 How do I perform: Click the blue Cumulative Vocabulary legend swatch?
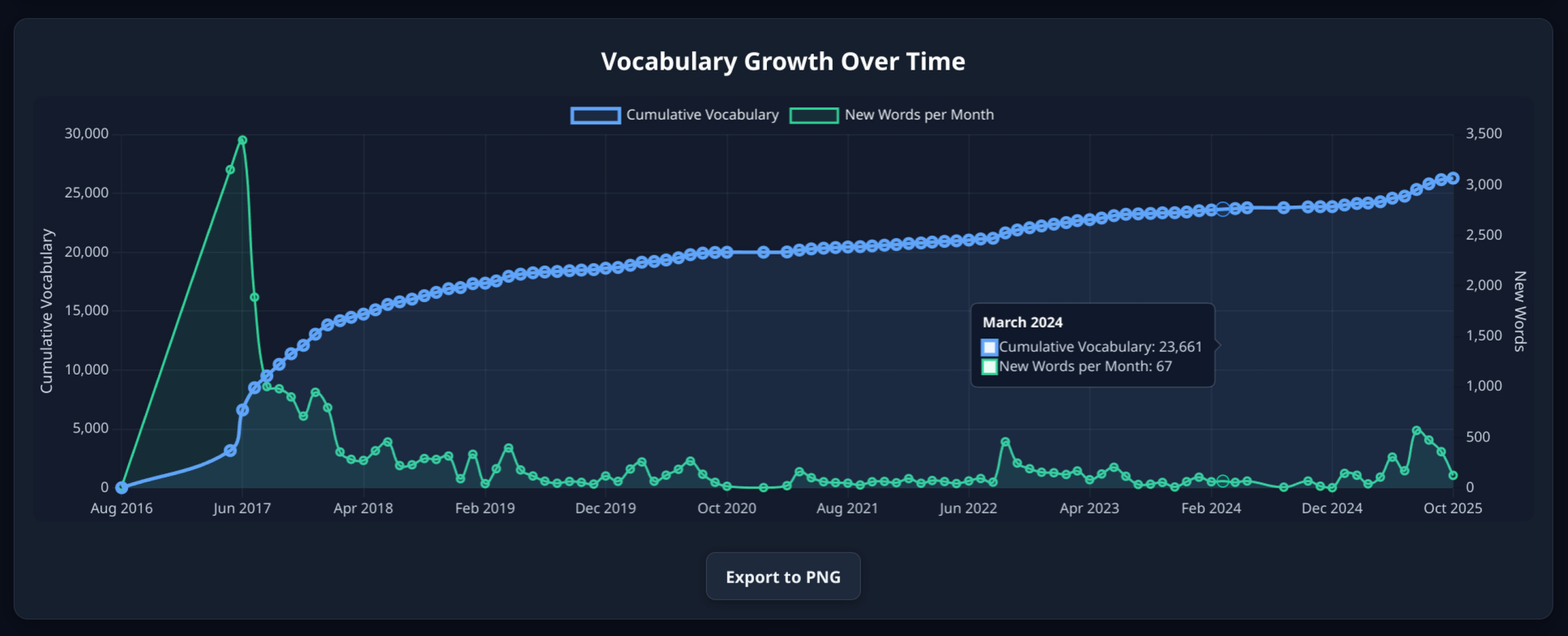(x=596, y=115)
